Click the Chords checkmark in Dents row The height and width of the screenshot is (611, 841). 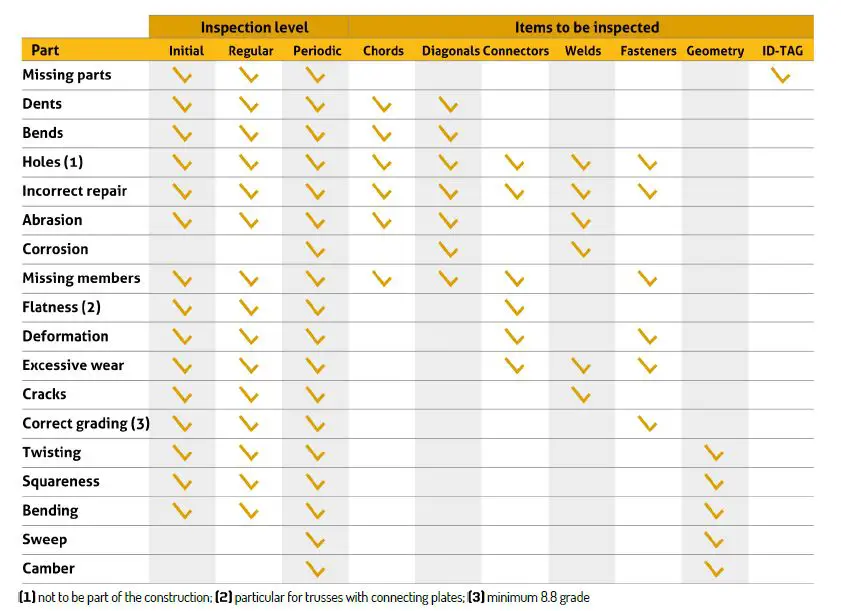[382, 104]
